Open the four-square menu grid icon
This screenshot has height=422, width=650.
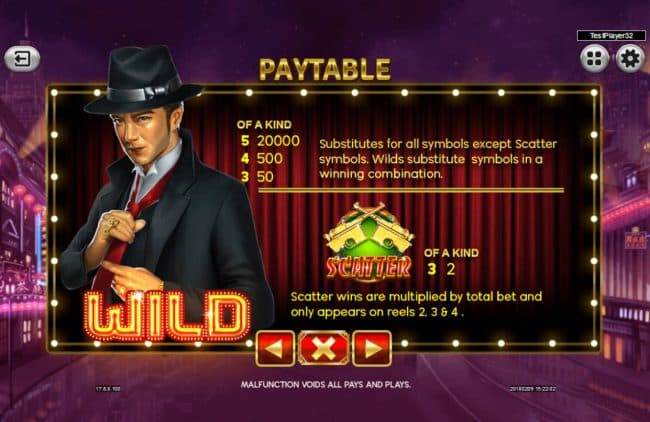(x=594, y=58)
